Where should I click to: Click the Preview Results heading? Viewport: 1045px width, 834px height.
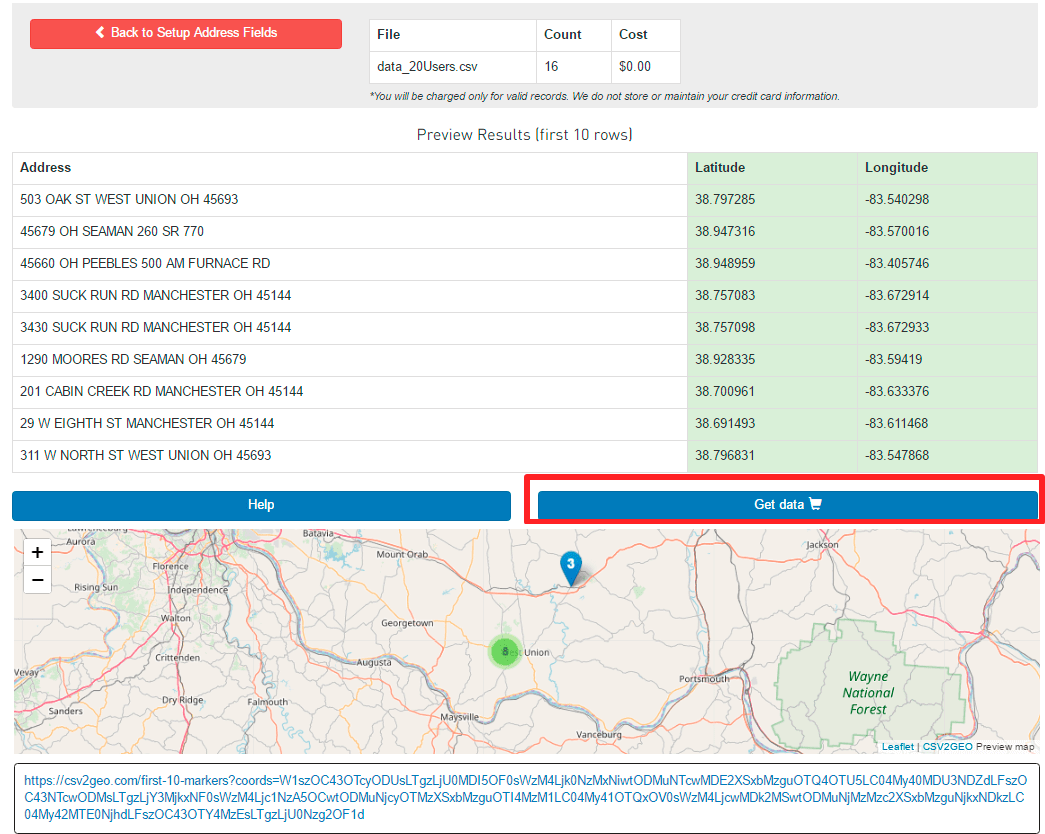(524, 135)
